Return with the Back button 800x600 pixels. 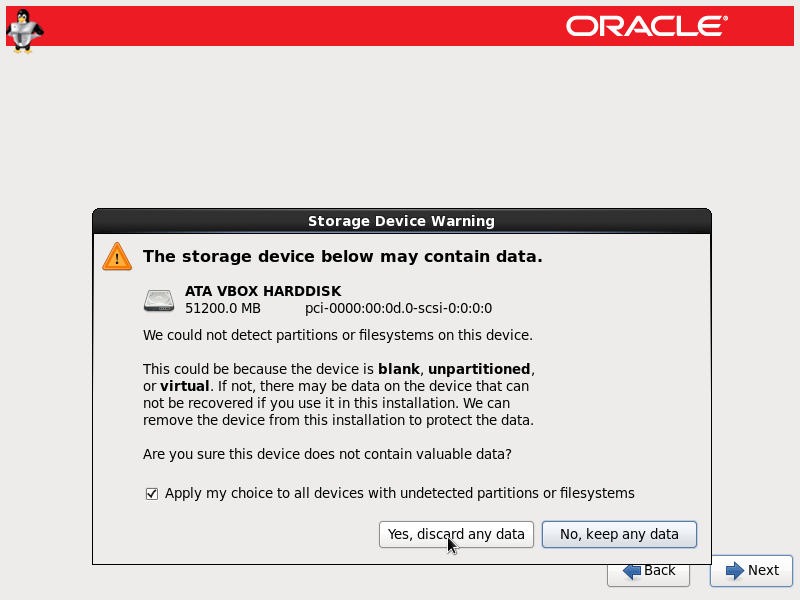(648, 575)
